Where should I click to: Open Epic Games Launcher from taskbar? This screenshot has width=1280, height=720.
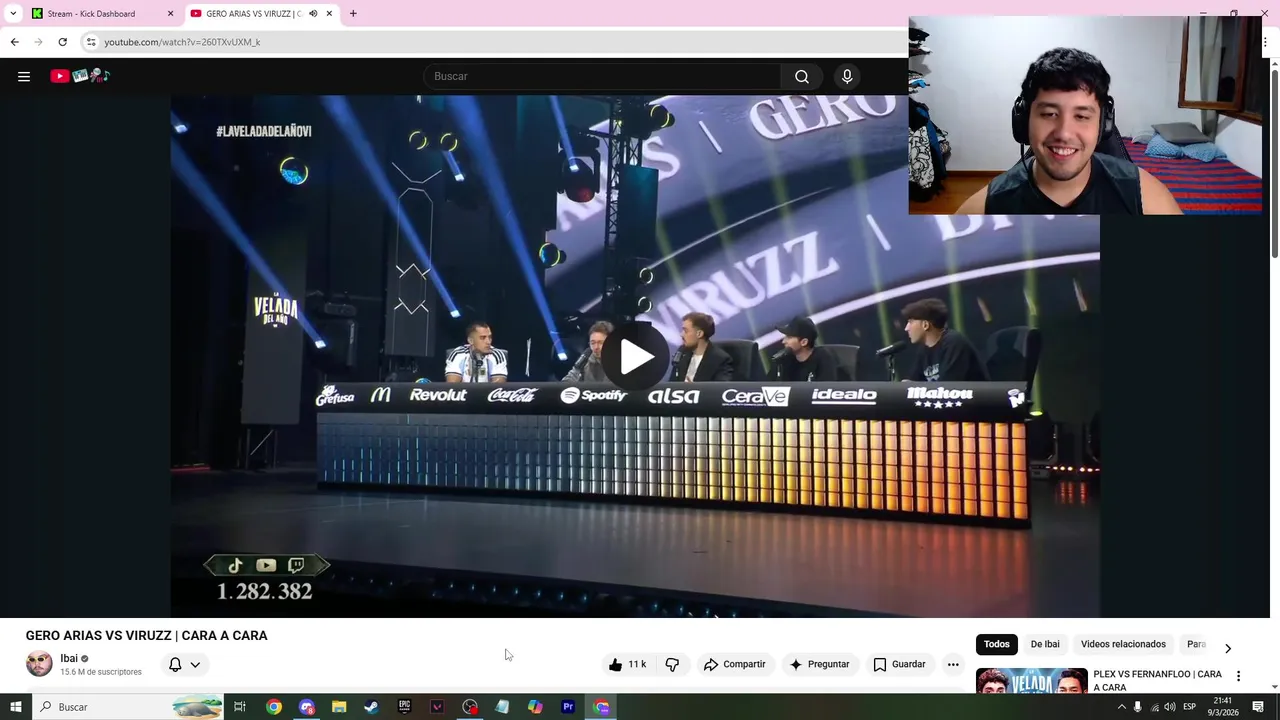pyautogui.click(x=404, y=707)
